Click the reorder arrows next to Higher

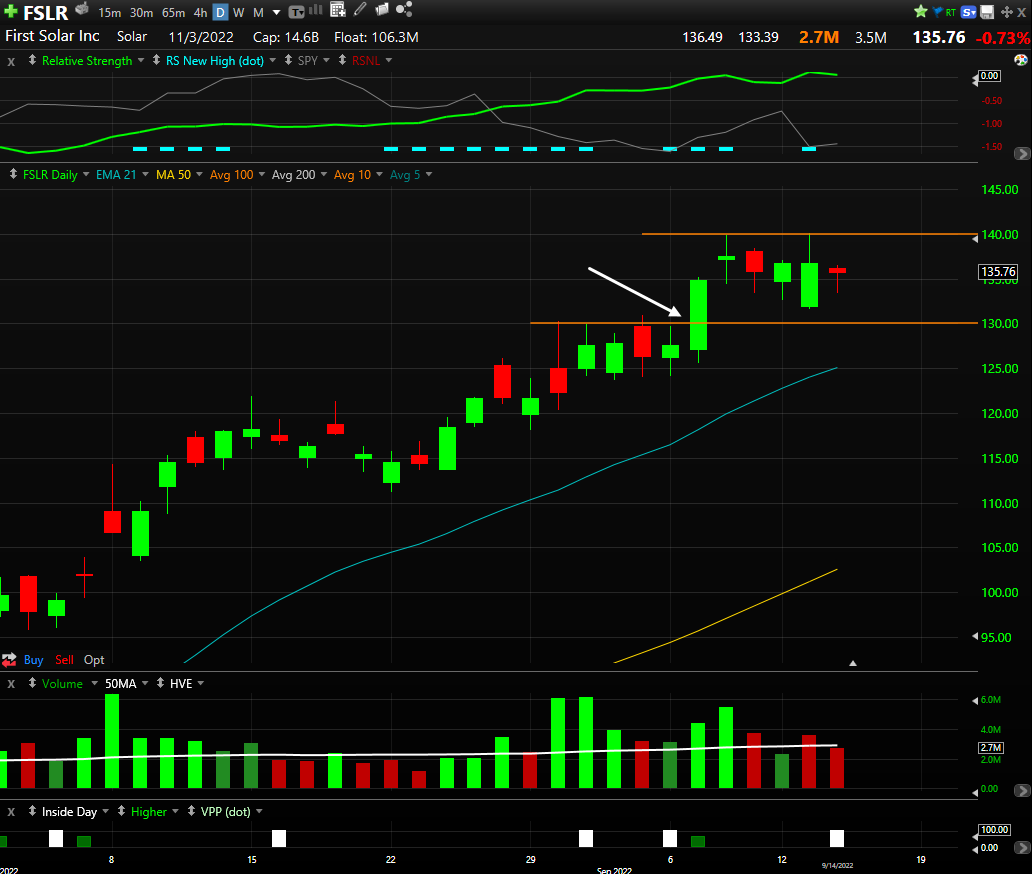coord(121,811)
